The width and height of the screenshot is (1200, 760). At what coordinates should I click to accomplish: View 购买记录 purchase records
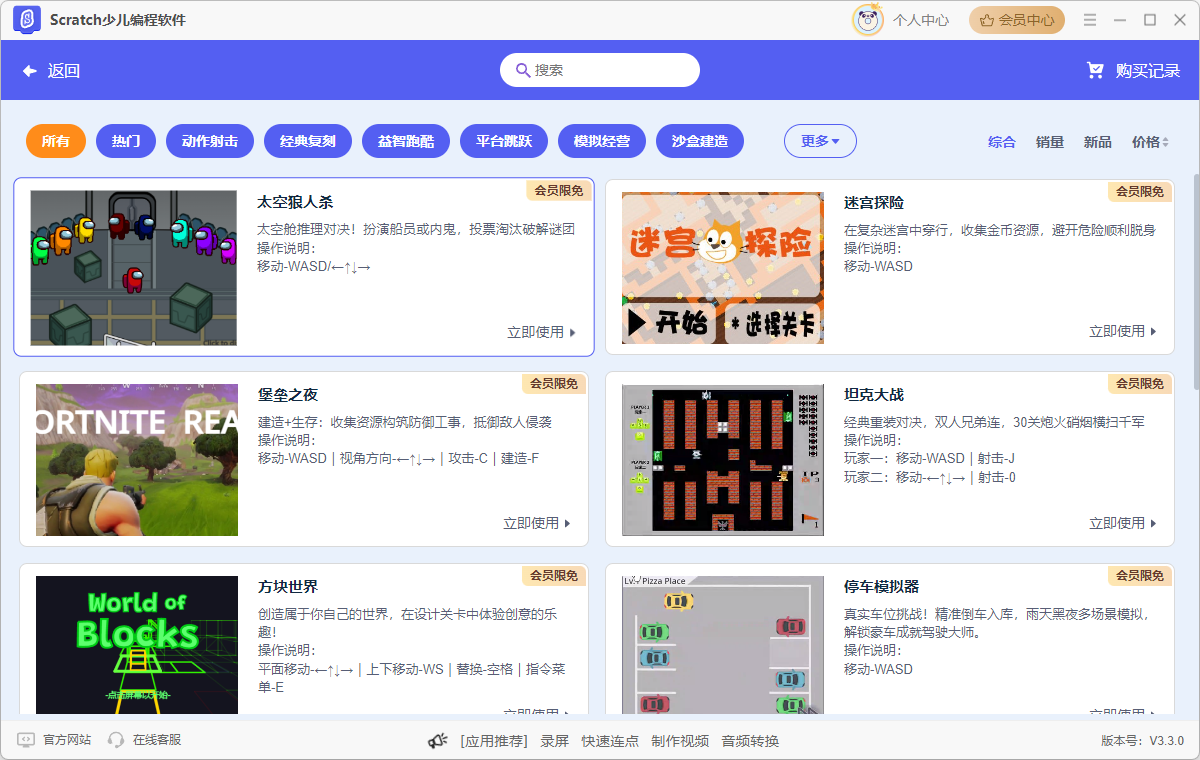[x=1148, y=71]
